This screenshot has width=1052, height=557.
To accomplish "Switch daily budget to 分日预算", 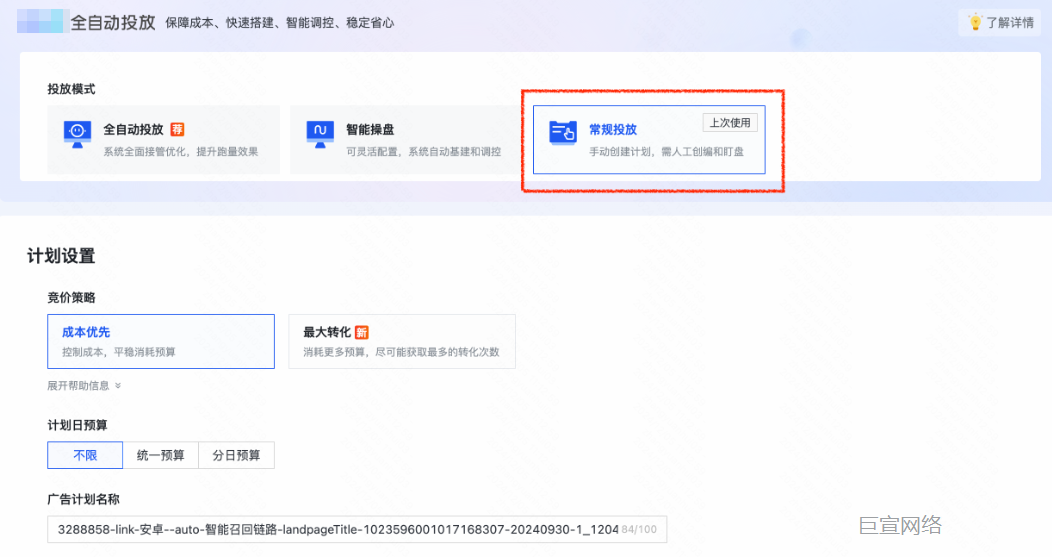I will [x=236, y=455].
